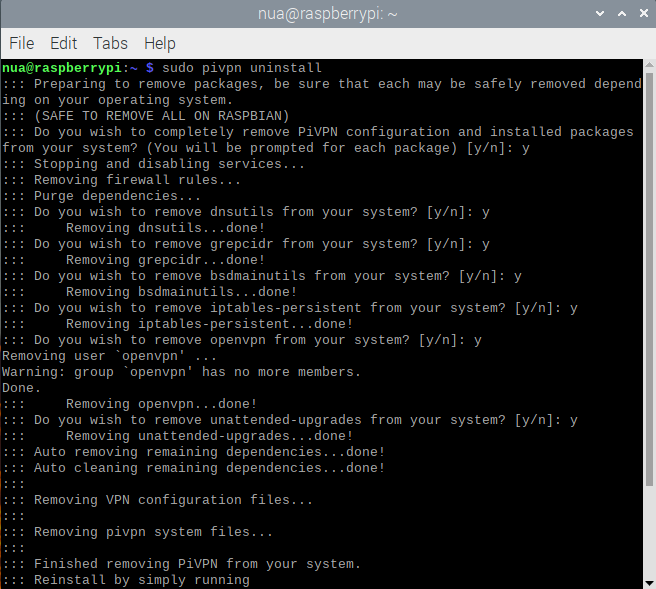656x589 pixels.
Task: Click the '(SAFE TO REMOVE ALL ON RASPBIAN)' line
Action: (146, 116)
